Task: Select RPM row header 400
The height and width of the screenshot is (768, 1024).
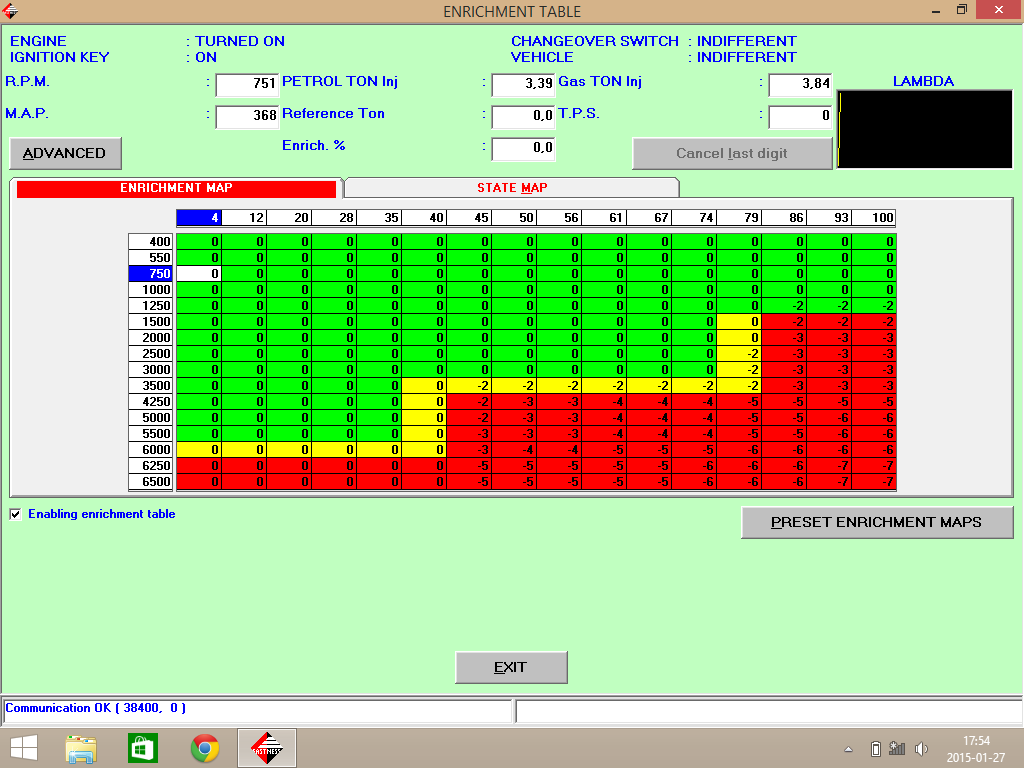Action: (x=151, y=242)
